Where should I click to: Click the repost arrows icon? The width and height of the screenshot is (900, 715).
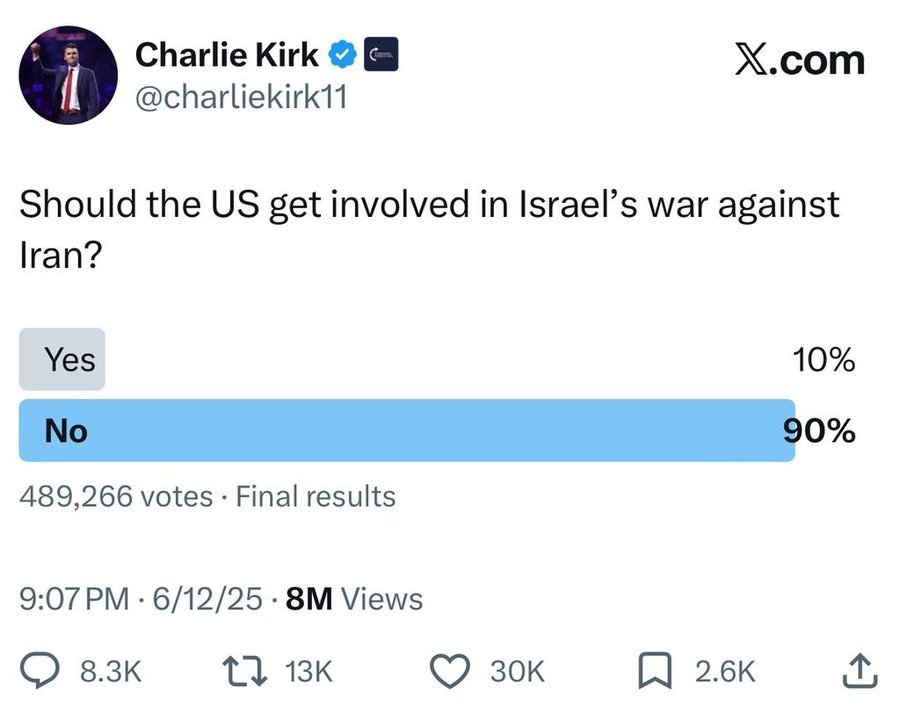tap(245, 671)
